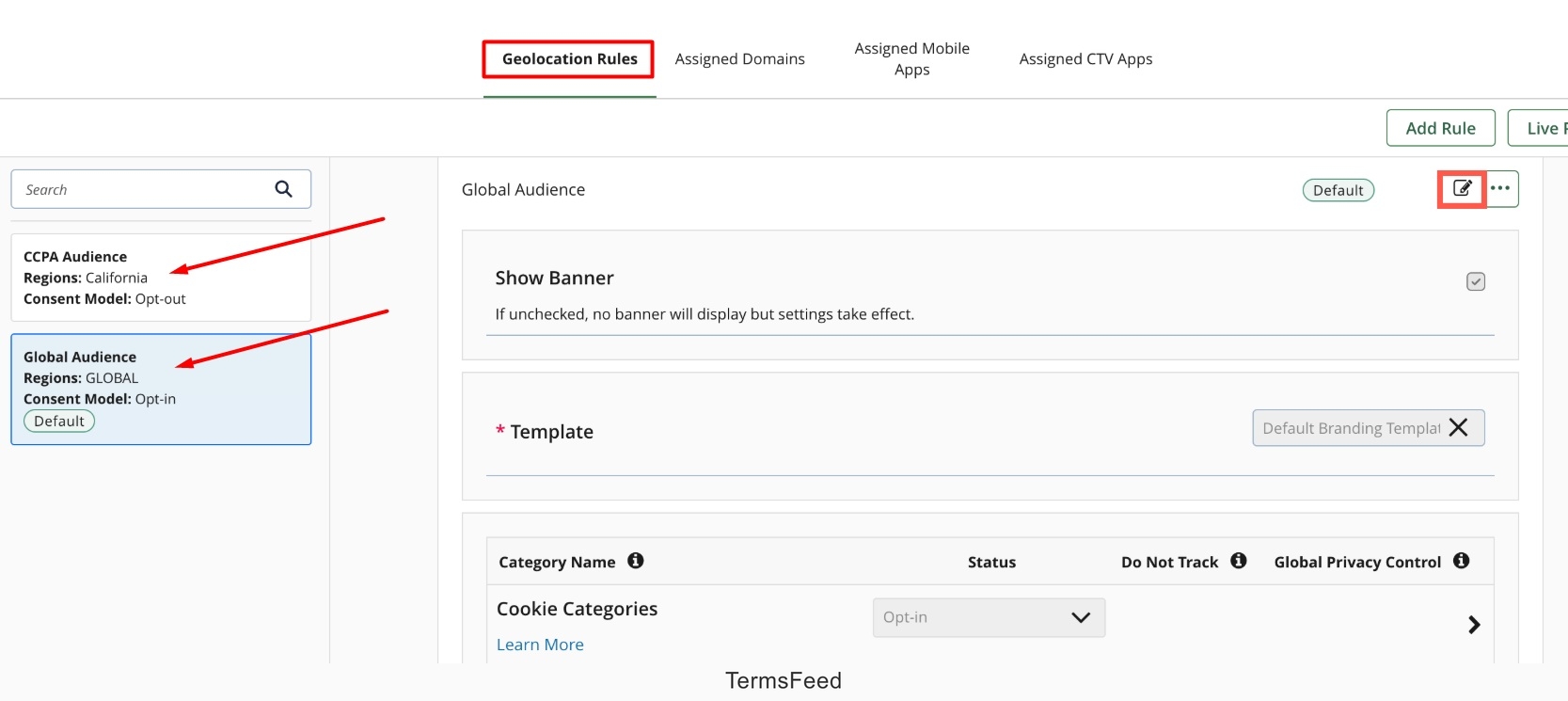Click the Add Rule button
Image resolution: width=1568 pixels, height=701 pixels.
pyautogui.click(x=1440, y=128)
